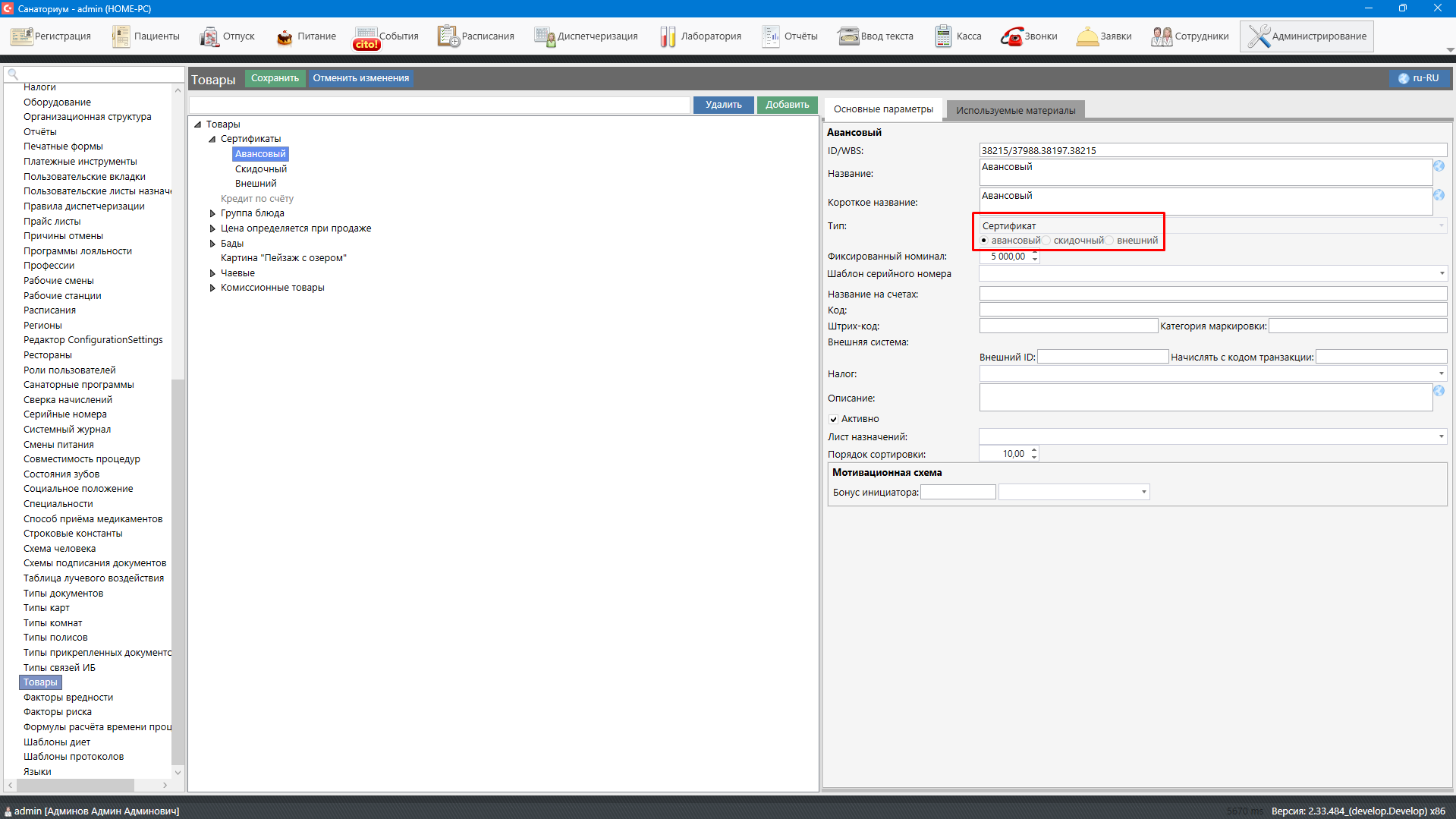Select the скидочный radio button

[1047, 241]
